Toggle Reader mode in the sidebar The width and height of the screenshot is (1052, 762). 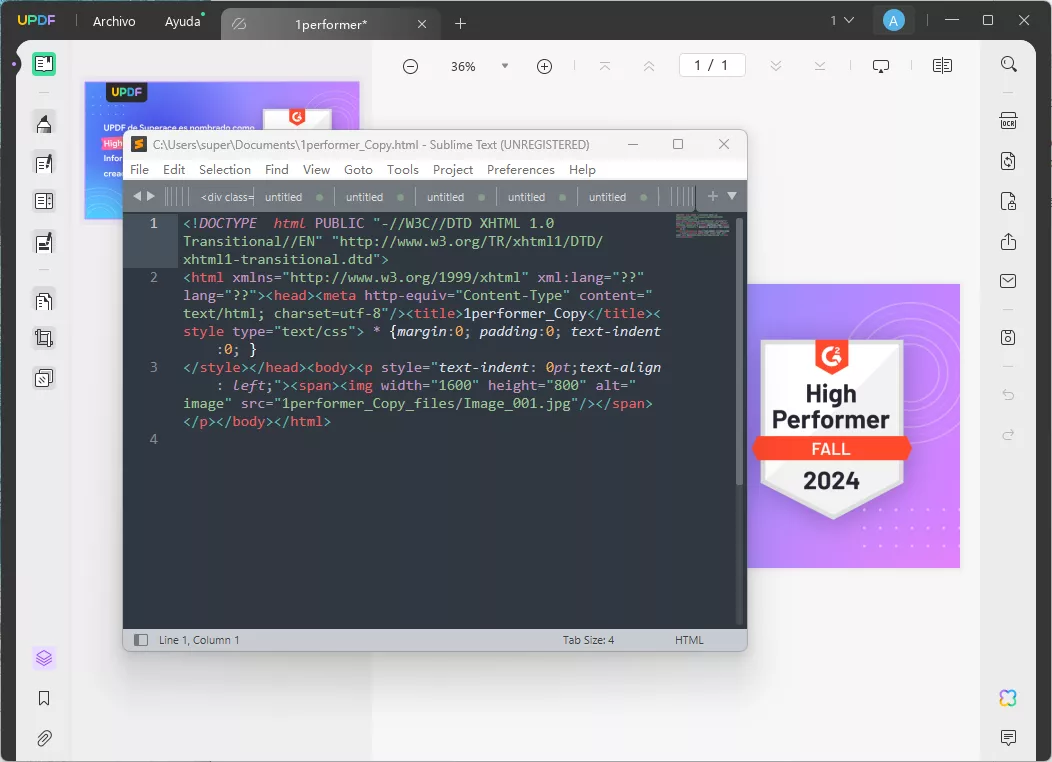44,62
